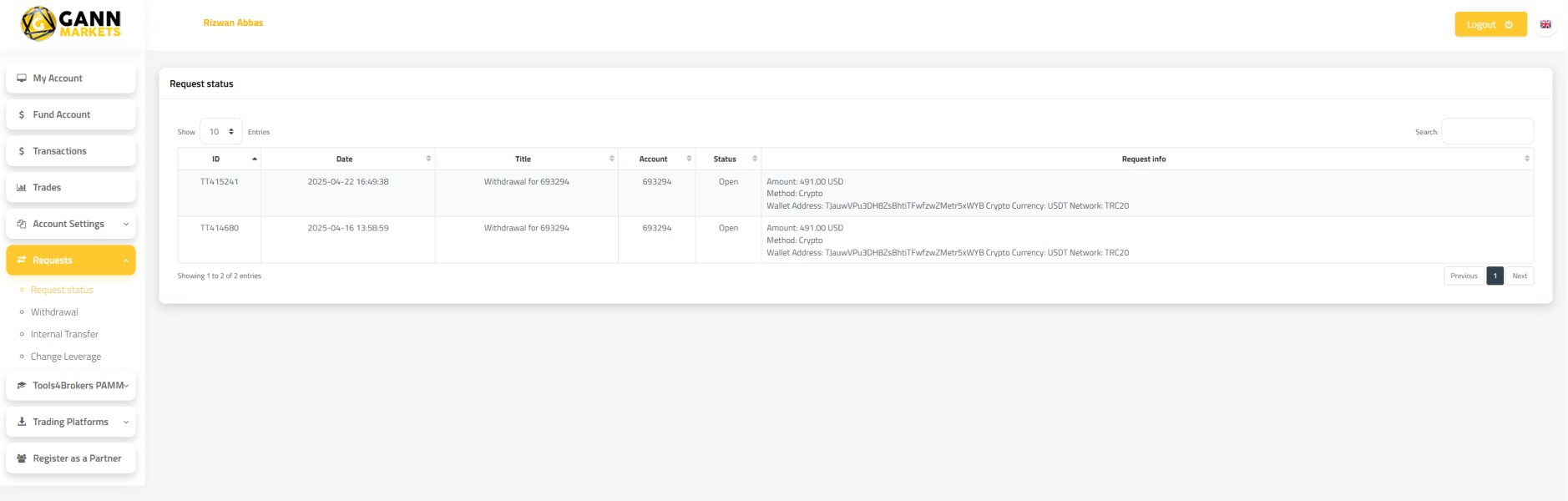Open the entries-per-page dropdown showing 10
Viewport: 1568px width, 501px height.
(221, 132)
